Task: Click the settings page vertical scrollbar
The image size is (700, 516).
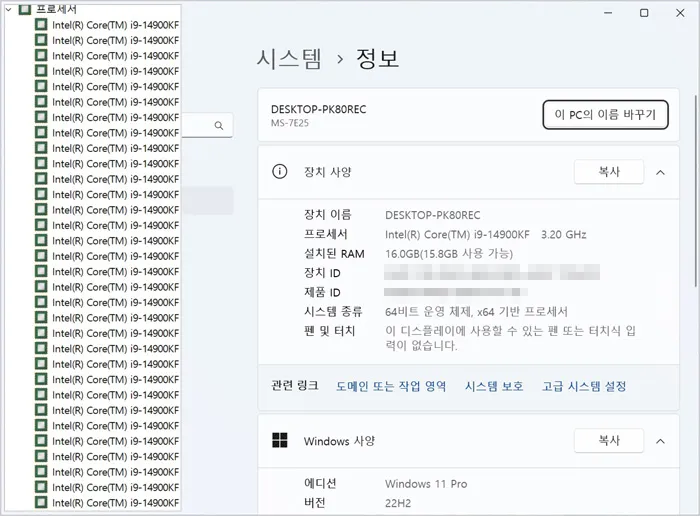Action: coord(695,191)
